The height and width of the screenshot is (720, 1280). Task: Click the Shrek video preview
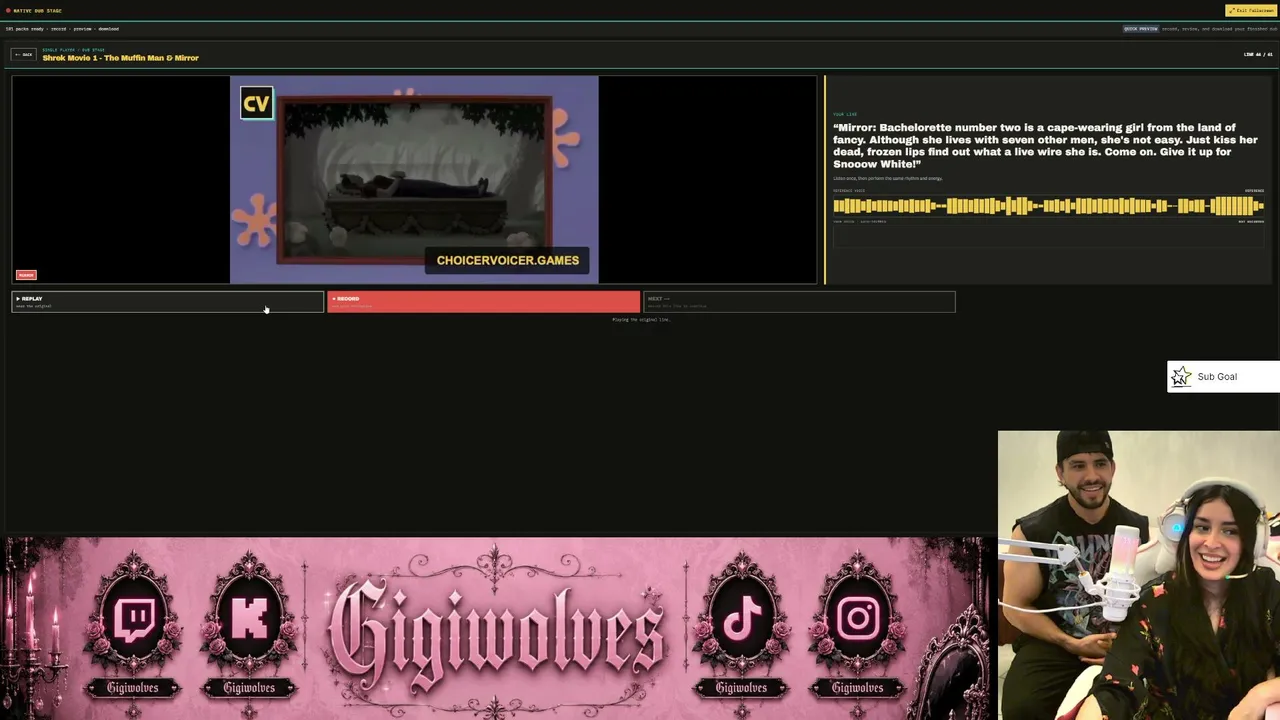(414, 180)
